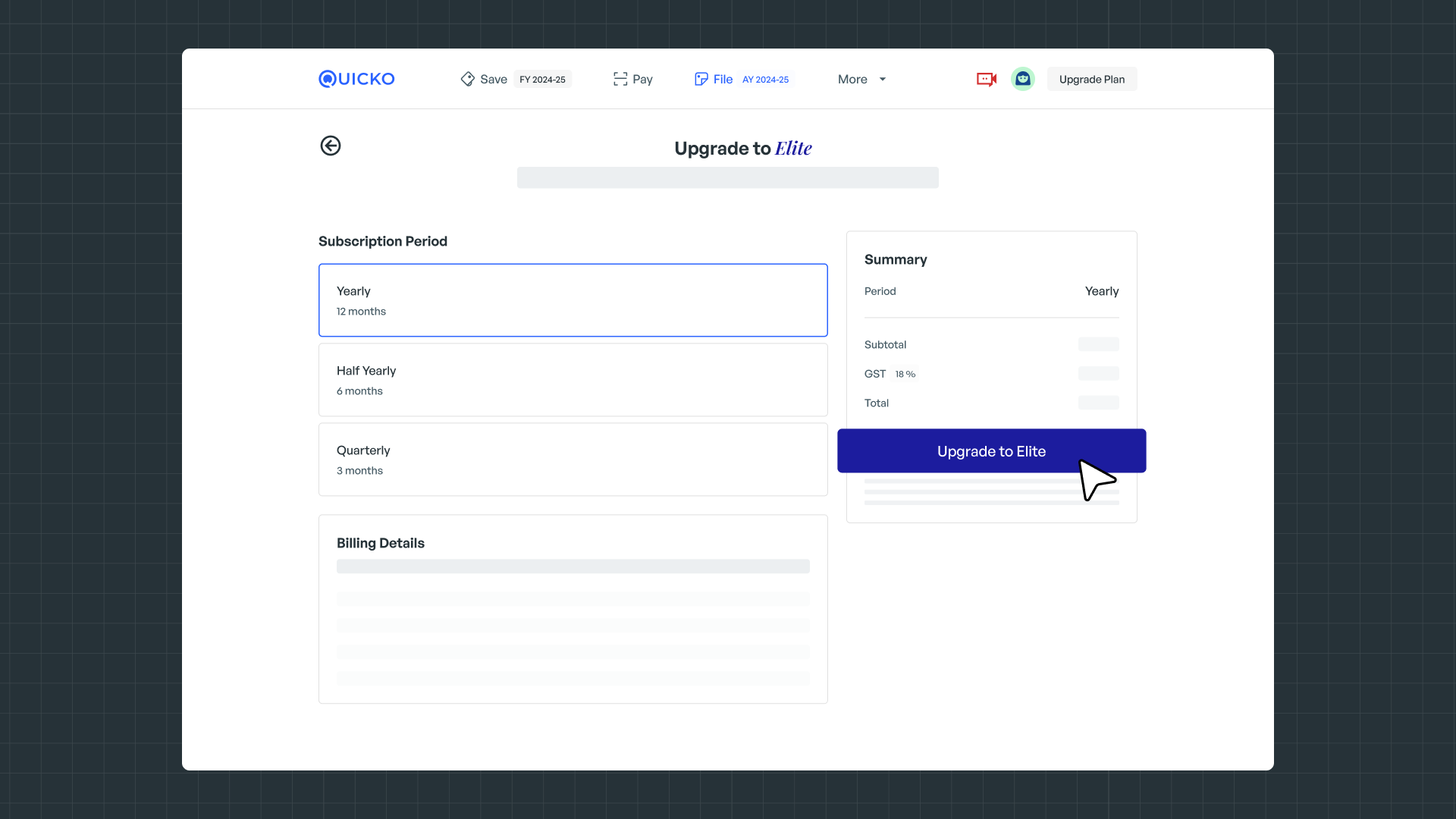Click the Save menu label
Screen dimensions: 1456x819
click(493, 79)
